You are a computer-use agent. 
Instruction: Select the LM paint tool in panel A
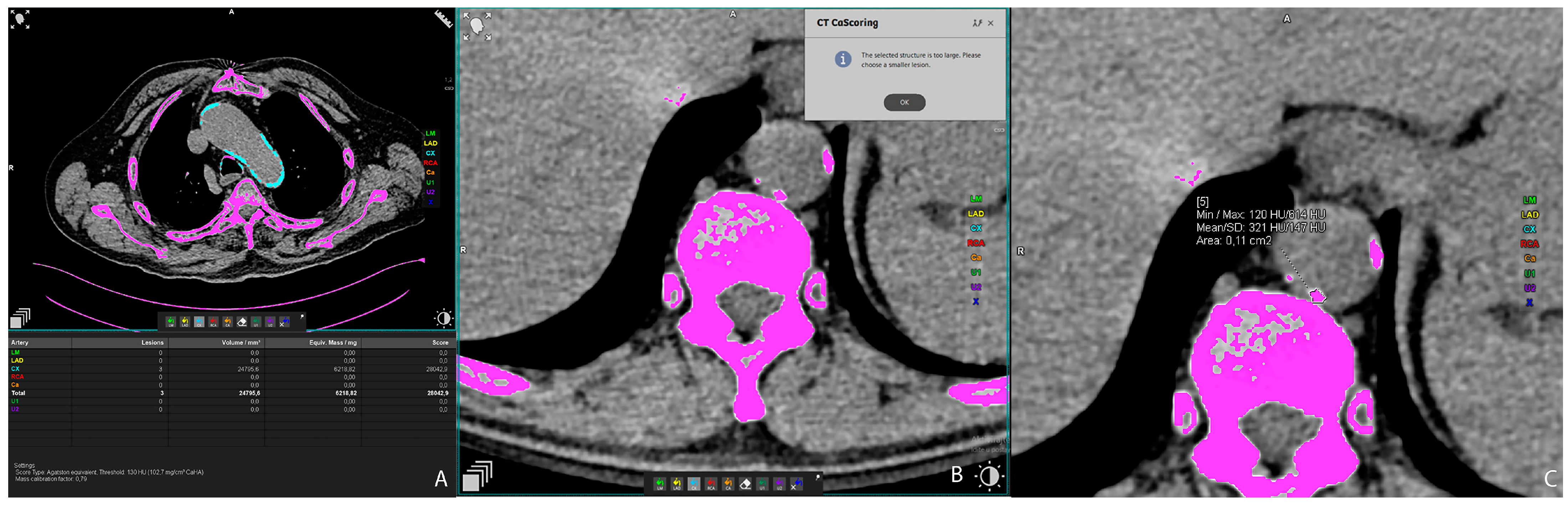(171, 322)
